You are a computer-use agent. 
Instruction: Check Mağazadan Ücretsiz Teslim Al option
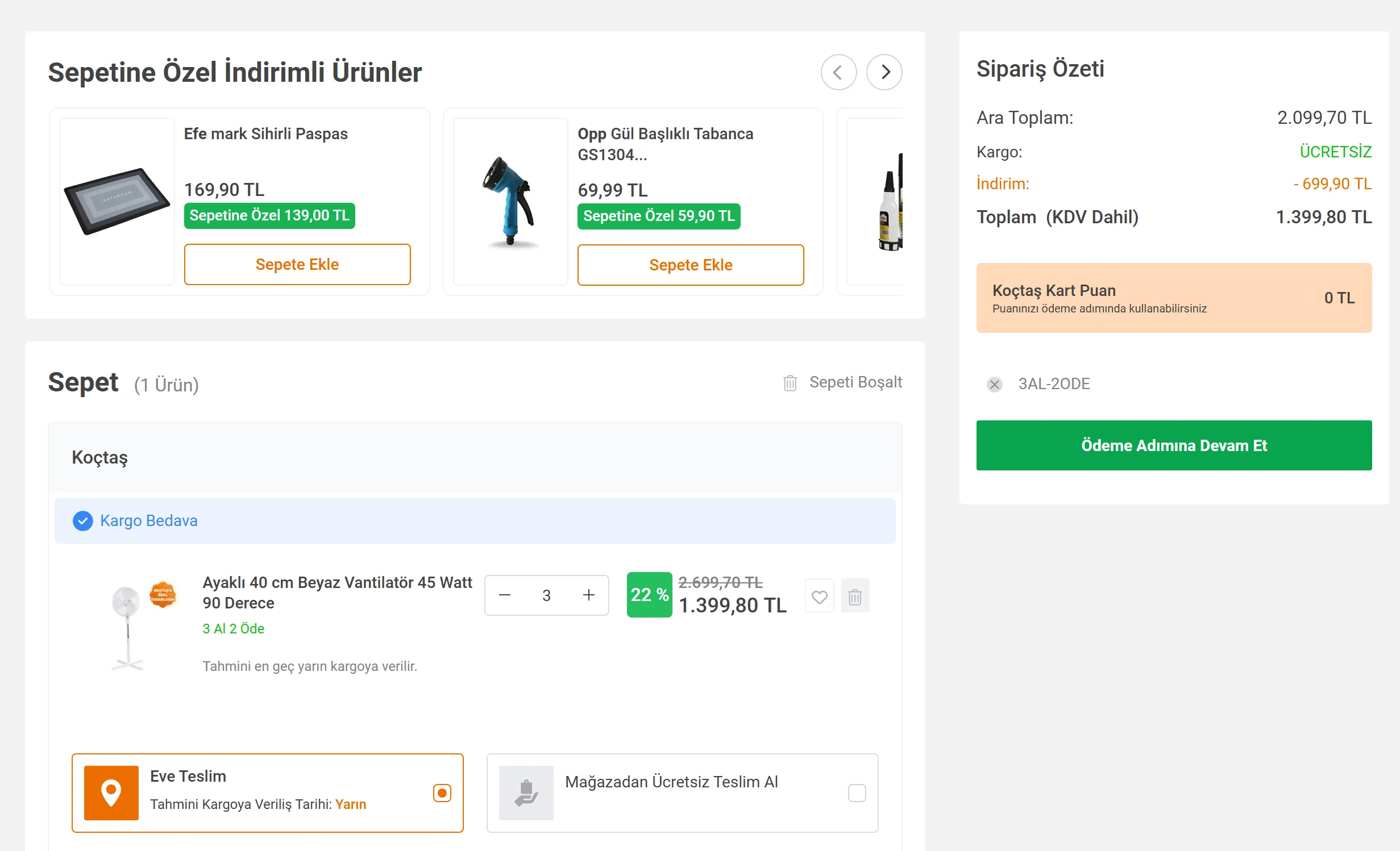pyautogui.click(x=857, y=793)
